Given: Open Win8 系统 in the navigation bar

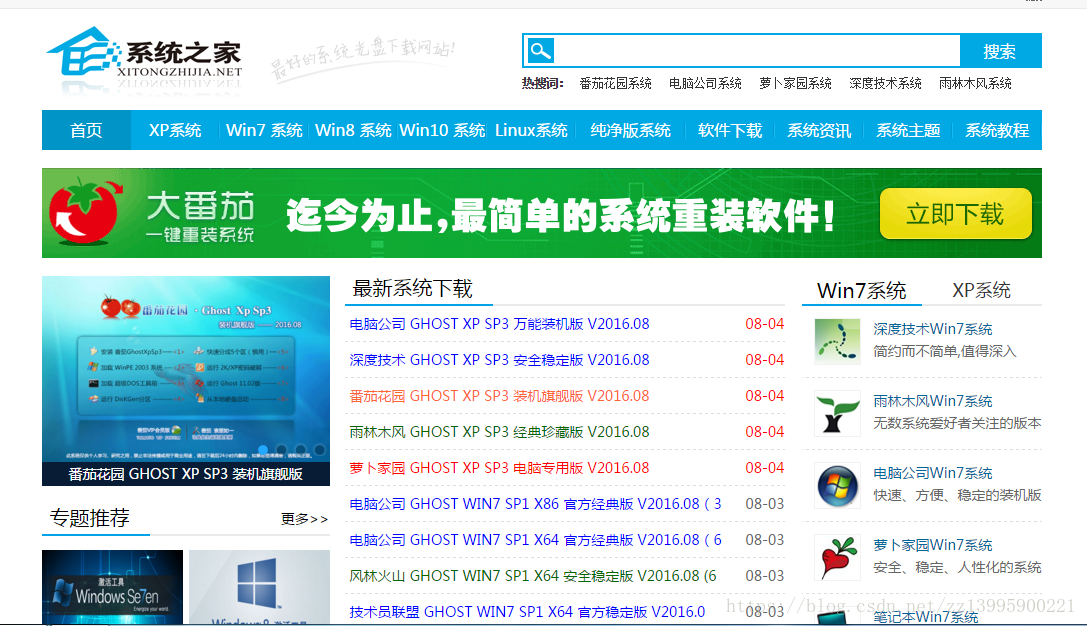Looking at the screenshot, I should point(353,130).
